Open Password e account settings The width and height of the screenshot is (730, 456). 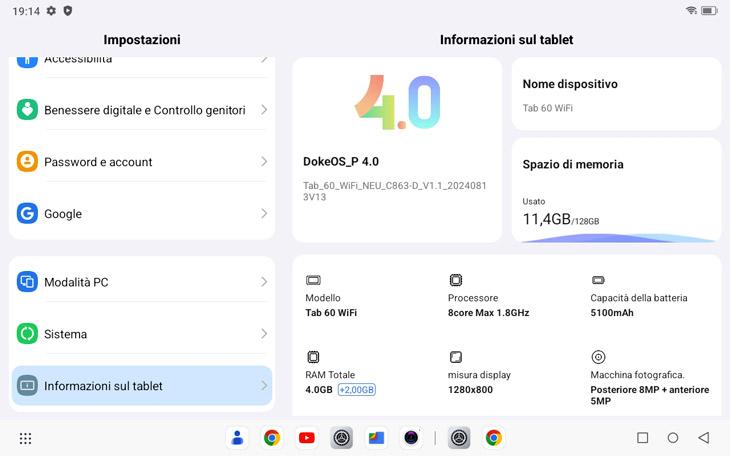[x=141, y=162]
